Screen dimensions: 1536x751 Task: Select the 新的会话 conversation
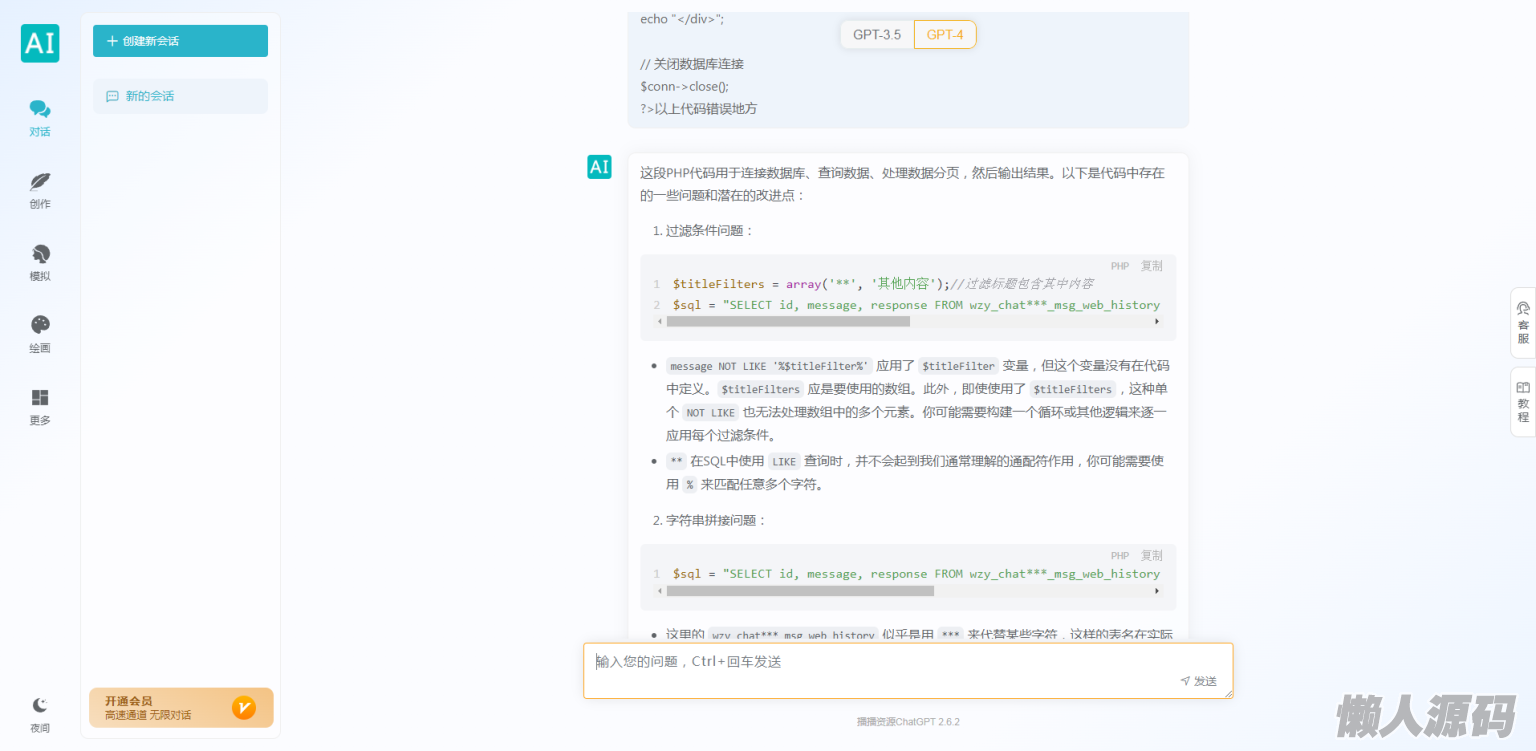pyautogui.click(x=180, y=96)
